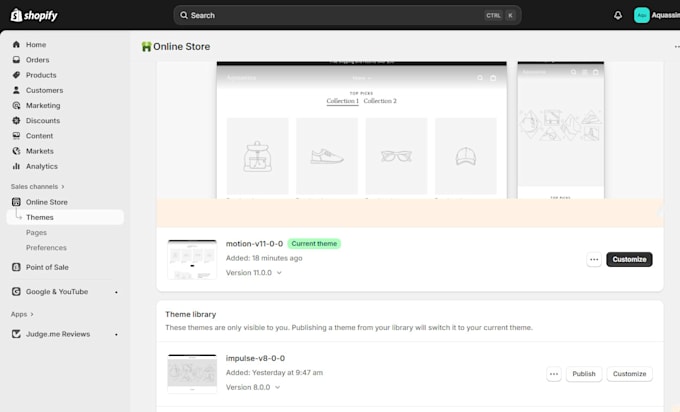Click 'Added: 18 minutes ago' text
The width and height of the screenshot is (680, 412).
pyautogui.click(x=264, y=258)
